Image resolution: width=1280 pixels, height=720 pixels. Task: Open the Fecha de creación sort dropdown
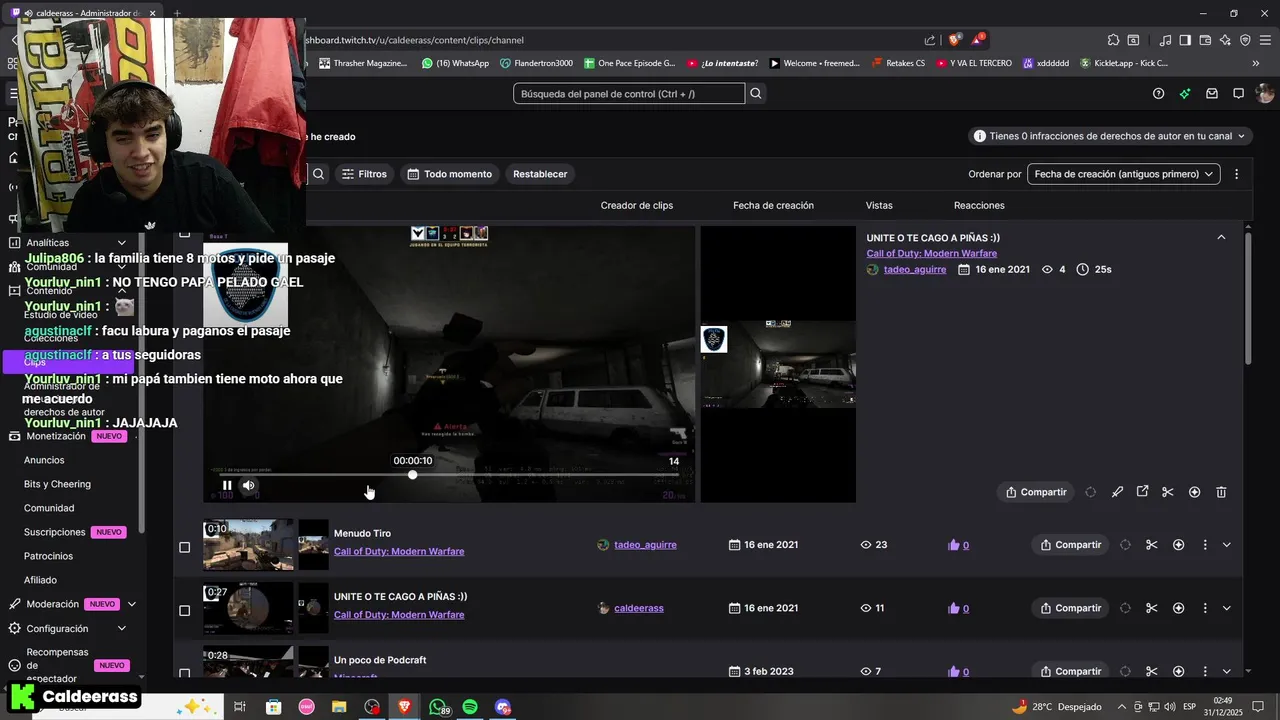[1124, 174]
